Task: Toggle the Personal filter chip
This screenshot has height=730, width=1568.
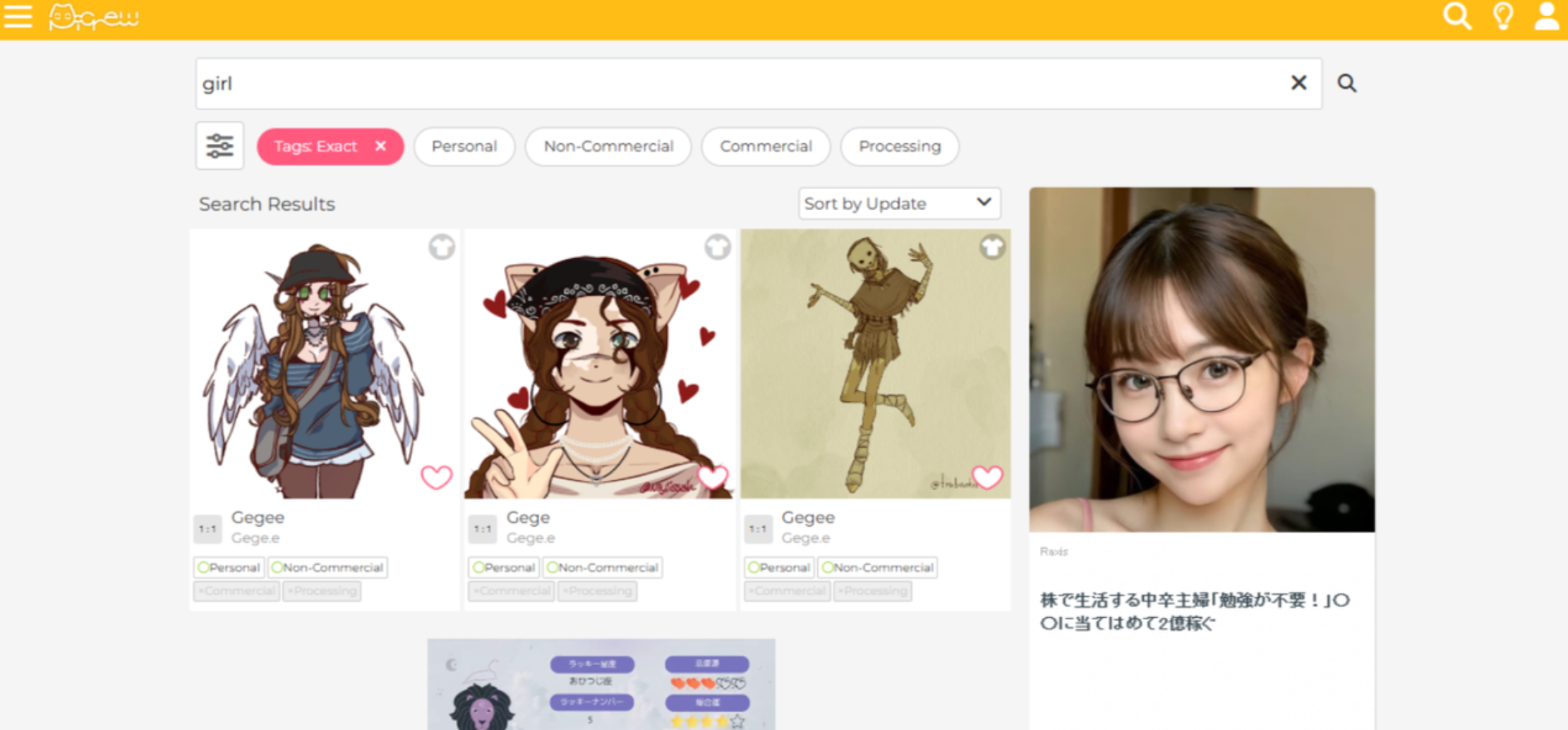Action: [x=464, y=146]
